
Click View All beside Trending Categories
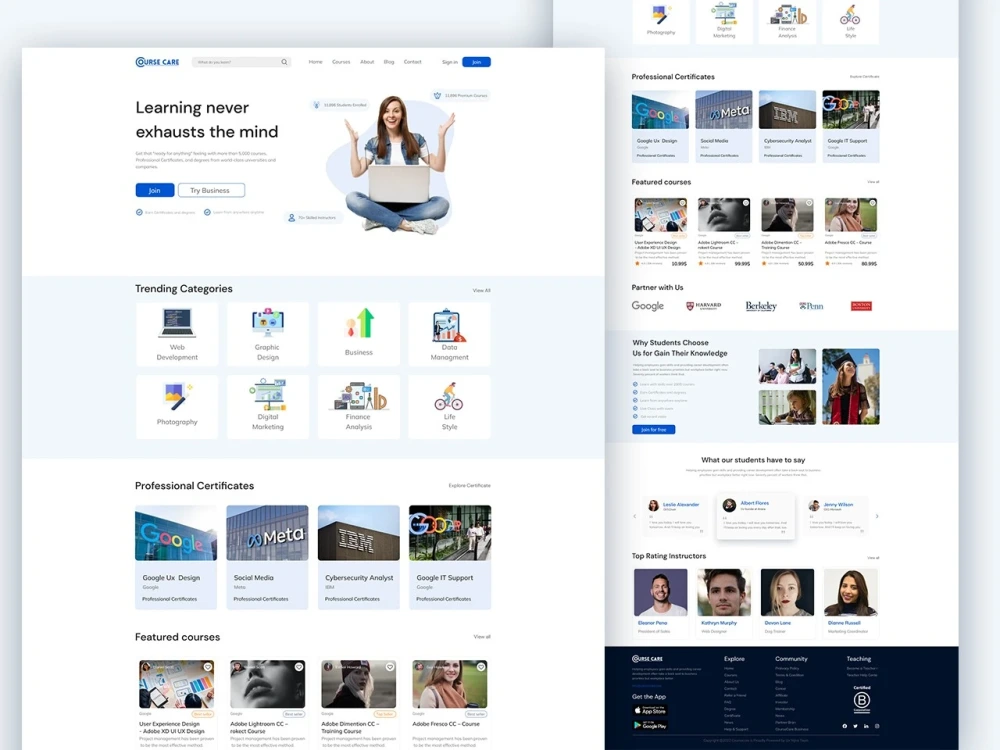click(x=482, y=290)
